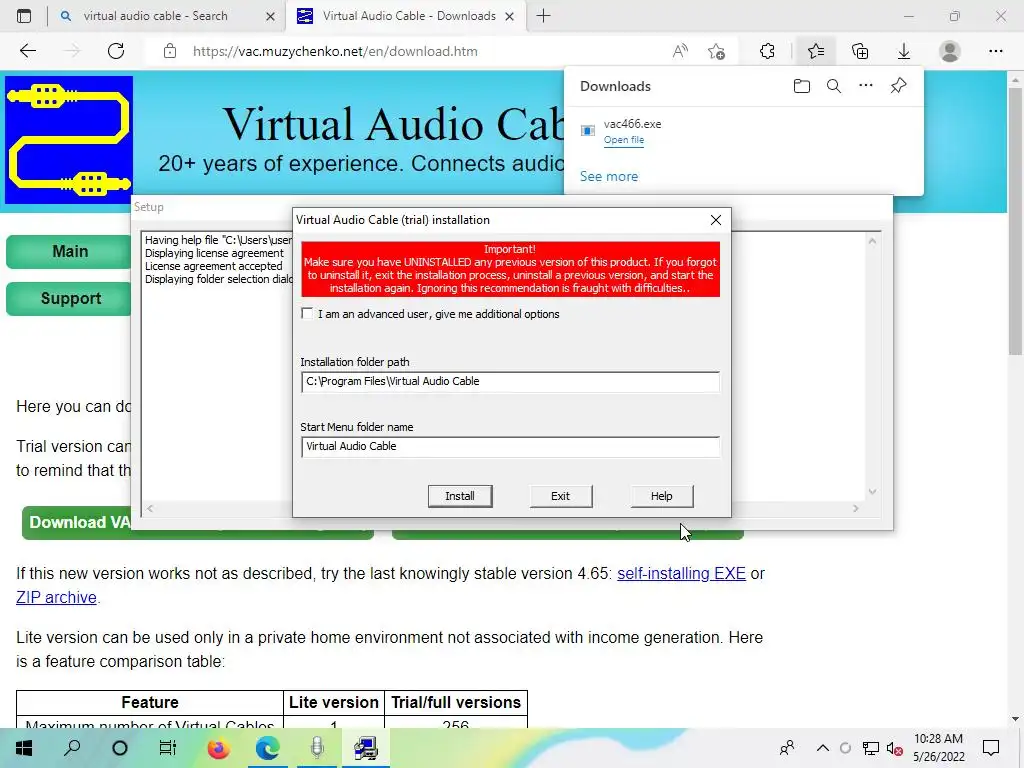Pin the Downloads panel
The image size is (1024, 768).
898,86
